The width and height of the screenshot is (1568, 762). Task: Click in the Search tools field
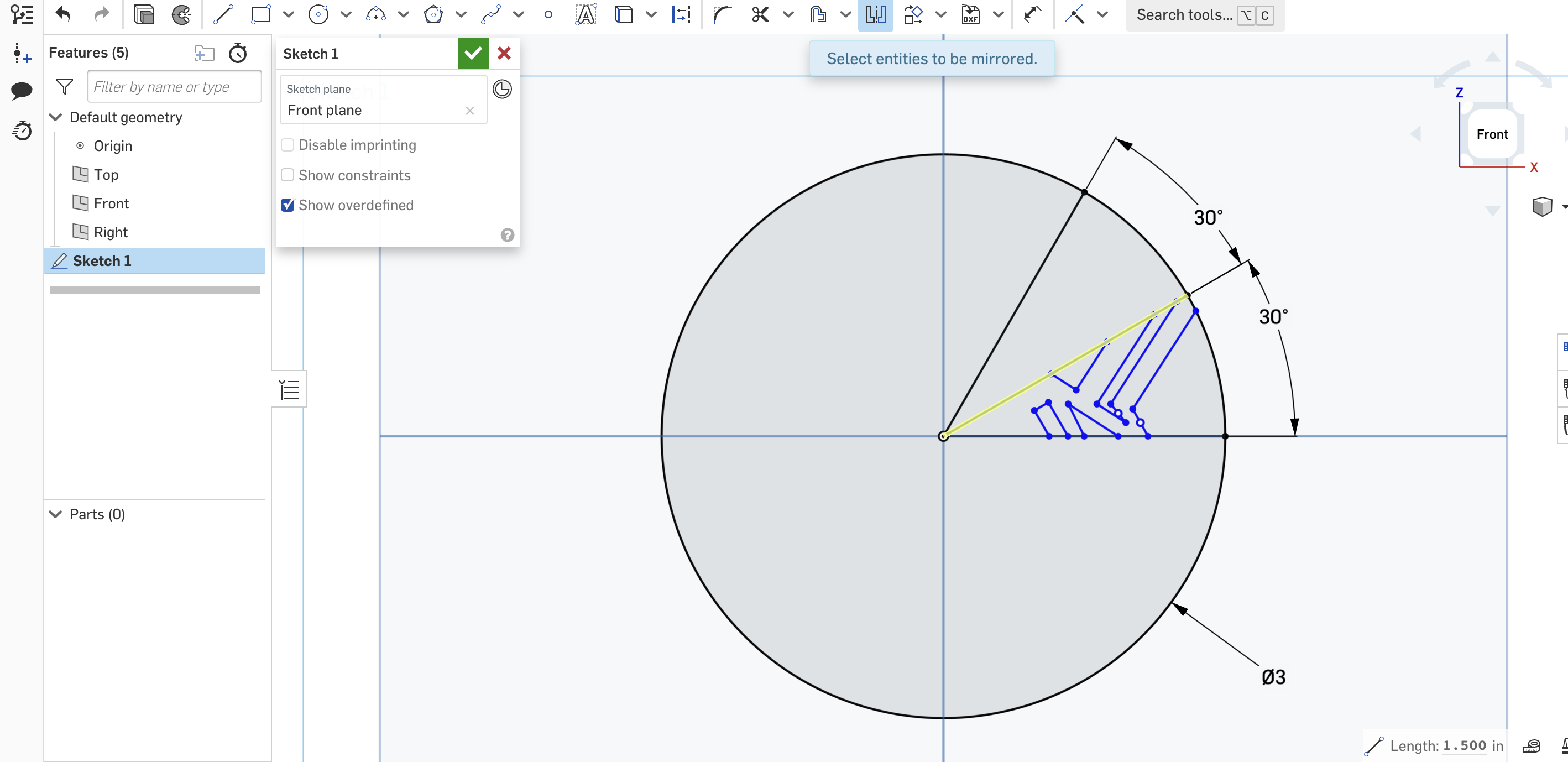point(1184,14)
